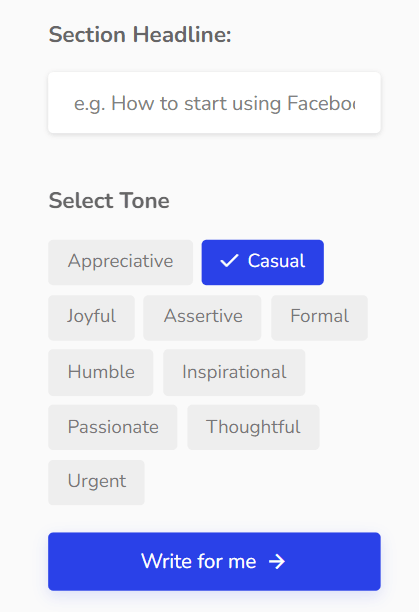Click the checkmark icon on Casual chip
This screenshot has width=420, height=612.
coord(229,261)
